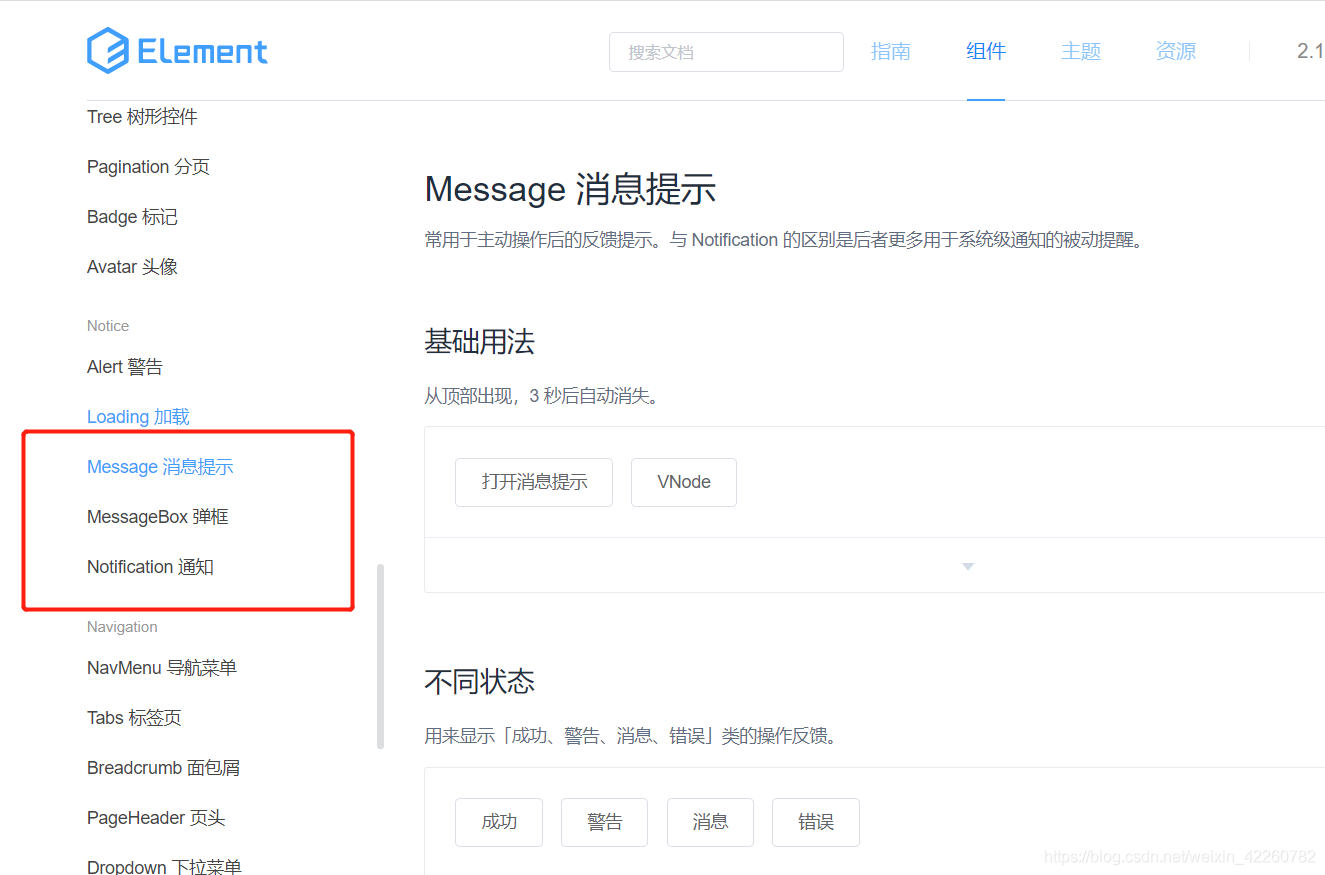Go to Badge 标记 page
Image resolution: width=1325 pixels, height=875 pixels.
(x=132, y=217)
